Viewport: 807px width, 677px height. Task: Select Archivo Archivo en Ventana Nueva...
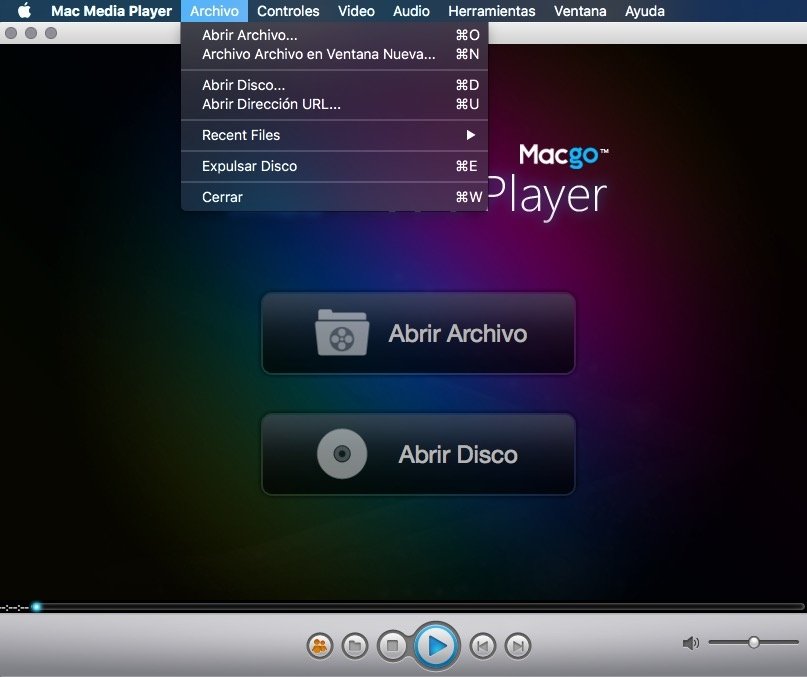[x=335, y=54]
